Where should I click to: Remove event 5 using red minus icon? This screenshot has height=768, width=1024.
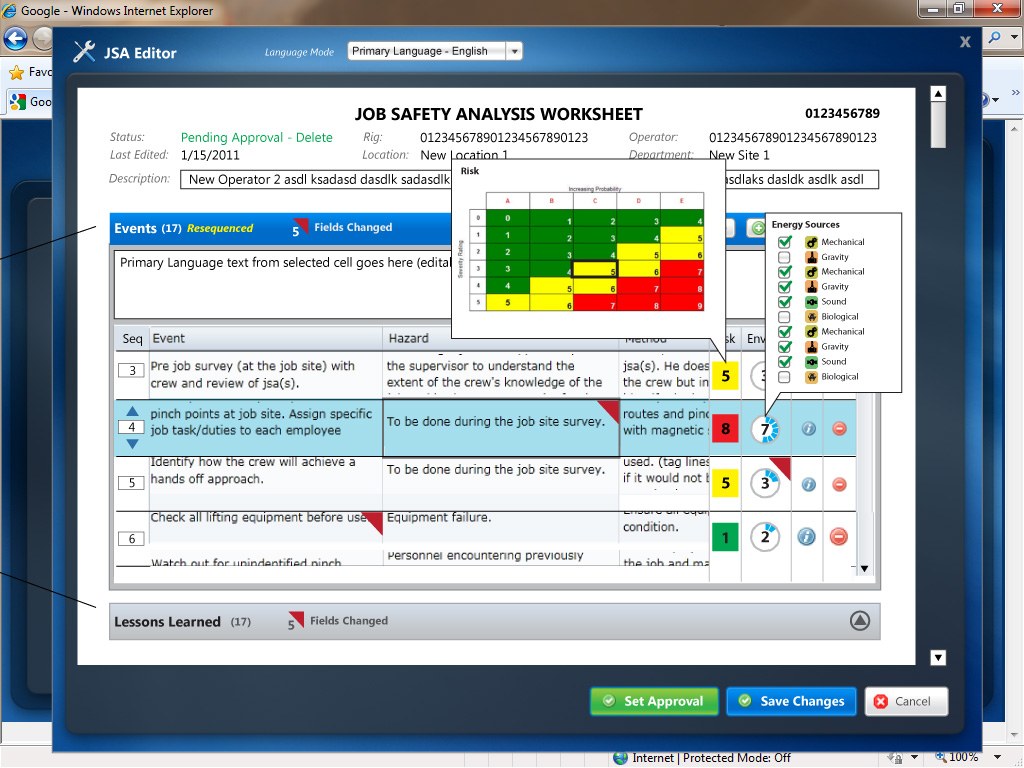839,485
